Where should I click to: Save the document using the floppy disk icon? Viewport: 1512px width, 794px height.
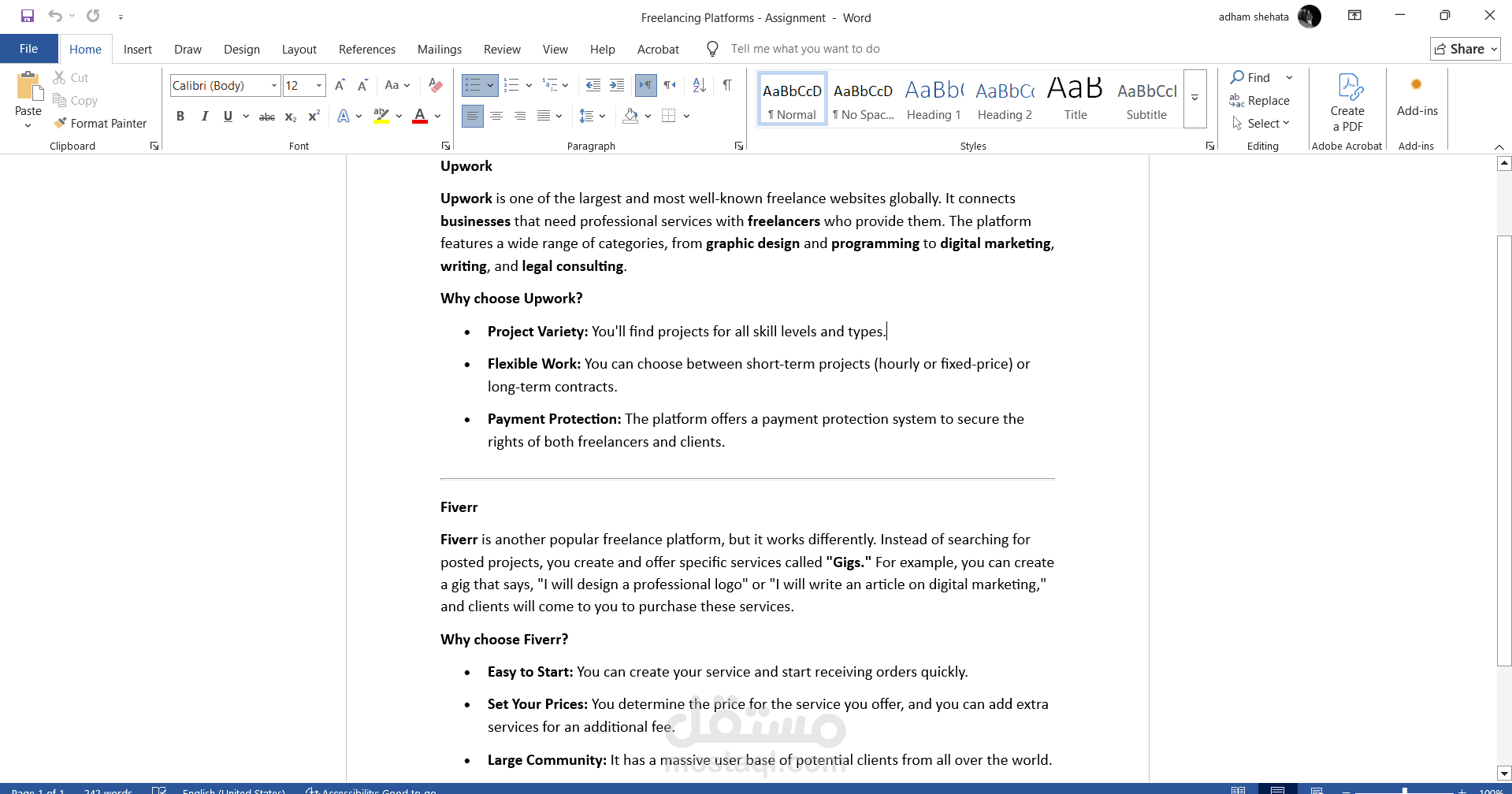click(x=28, y=16)
